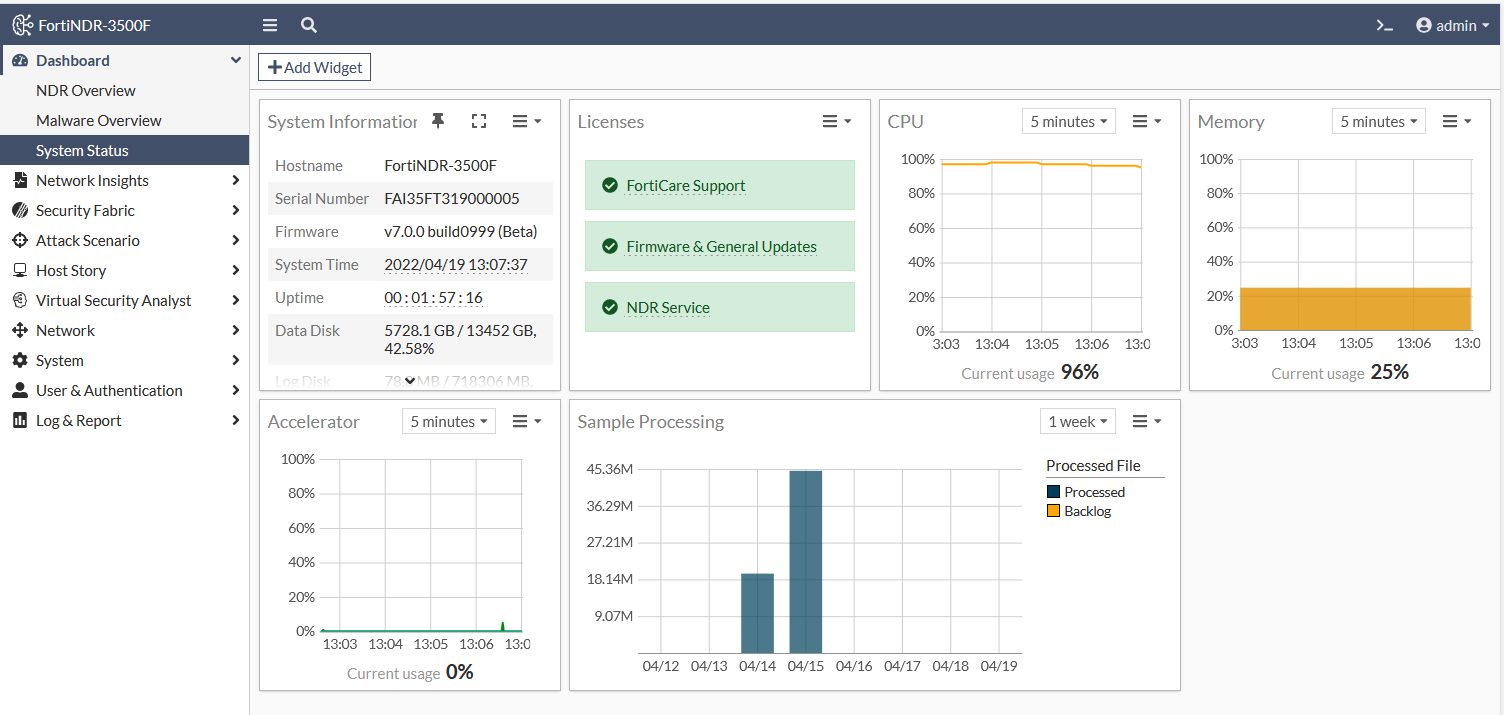Open the search magnifier icon
The height and width of the screenshot is (715, 1504).
tap(309, 25)
